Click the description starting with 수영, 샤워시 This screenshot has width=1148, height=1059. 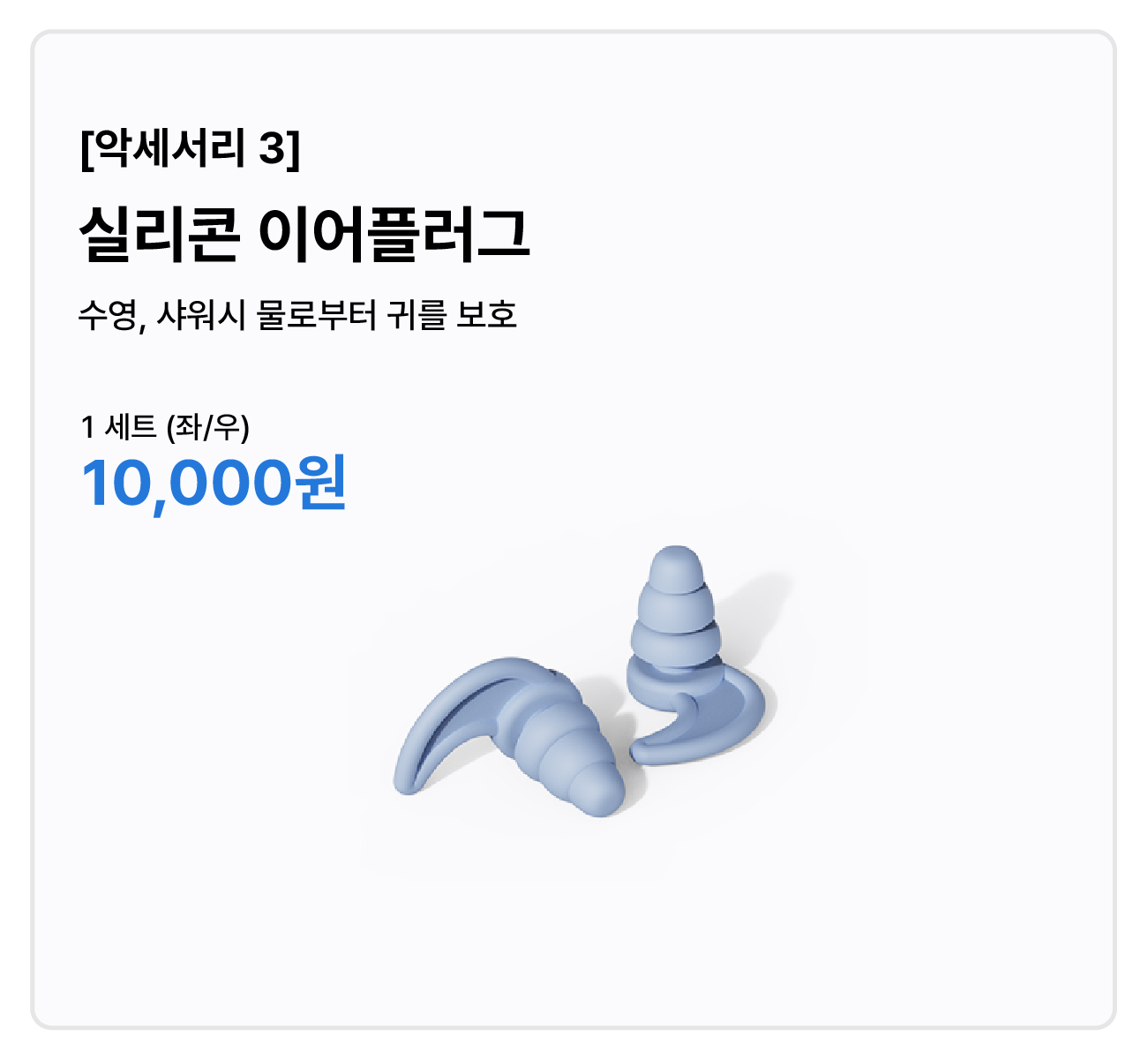click(296, 315)
